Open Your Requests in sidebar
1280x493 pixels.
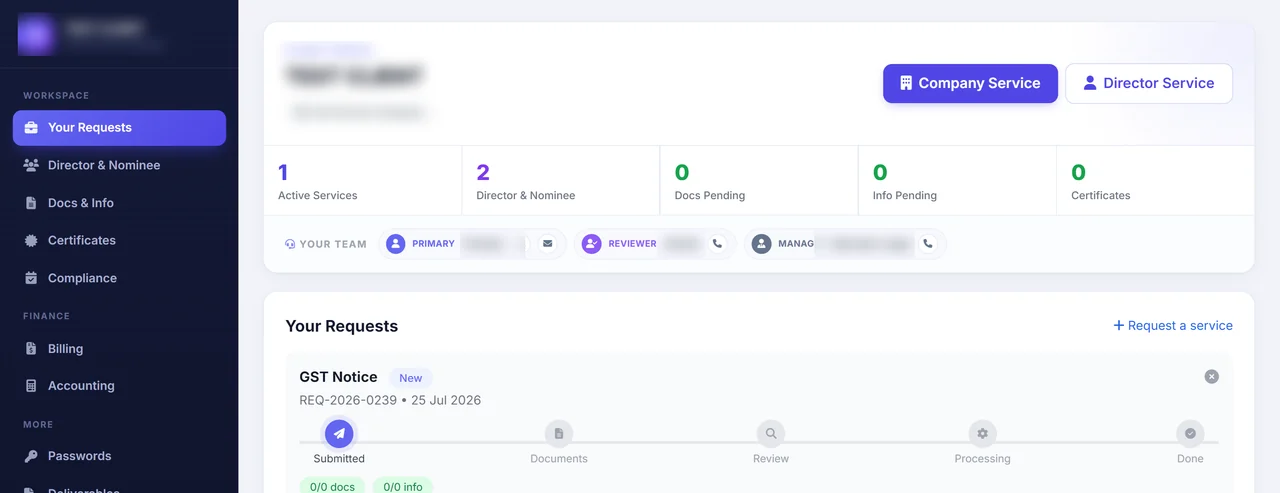coord(119,128)
